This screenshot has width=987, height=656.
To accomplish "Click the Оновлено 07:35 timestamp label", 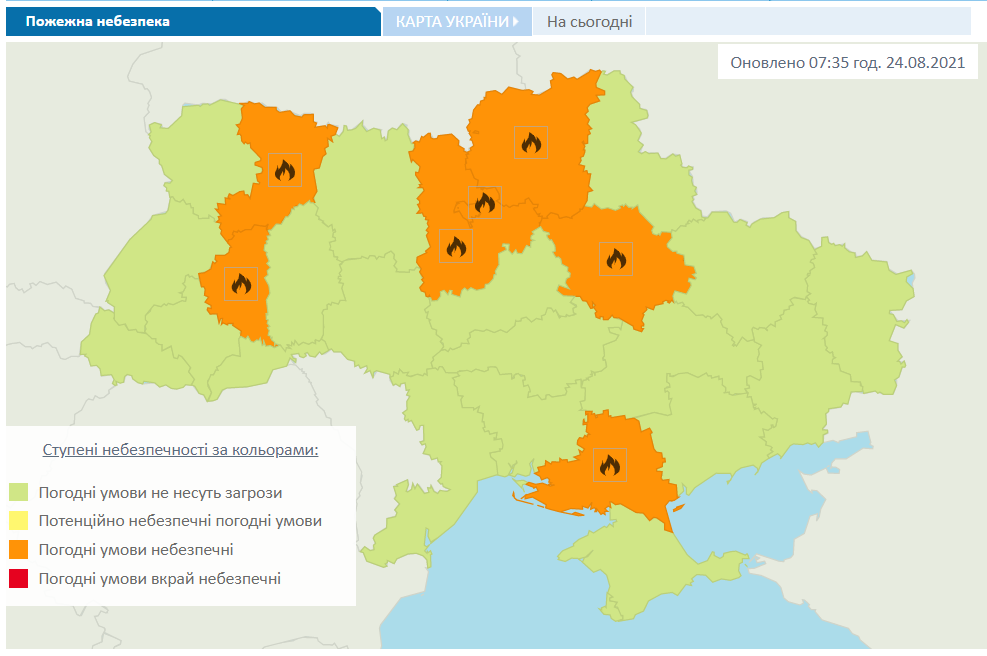I will point(847,61).
